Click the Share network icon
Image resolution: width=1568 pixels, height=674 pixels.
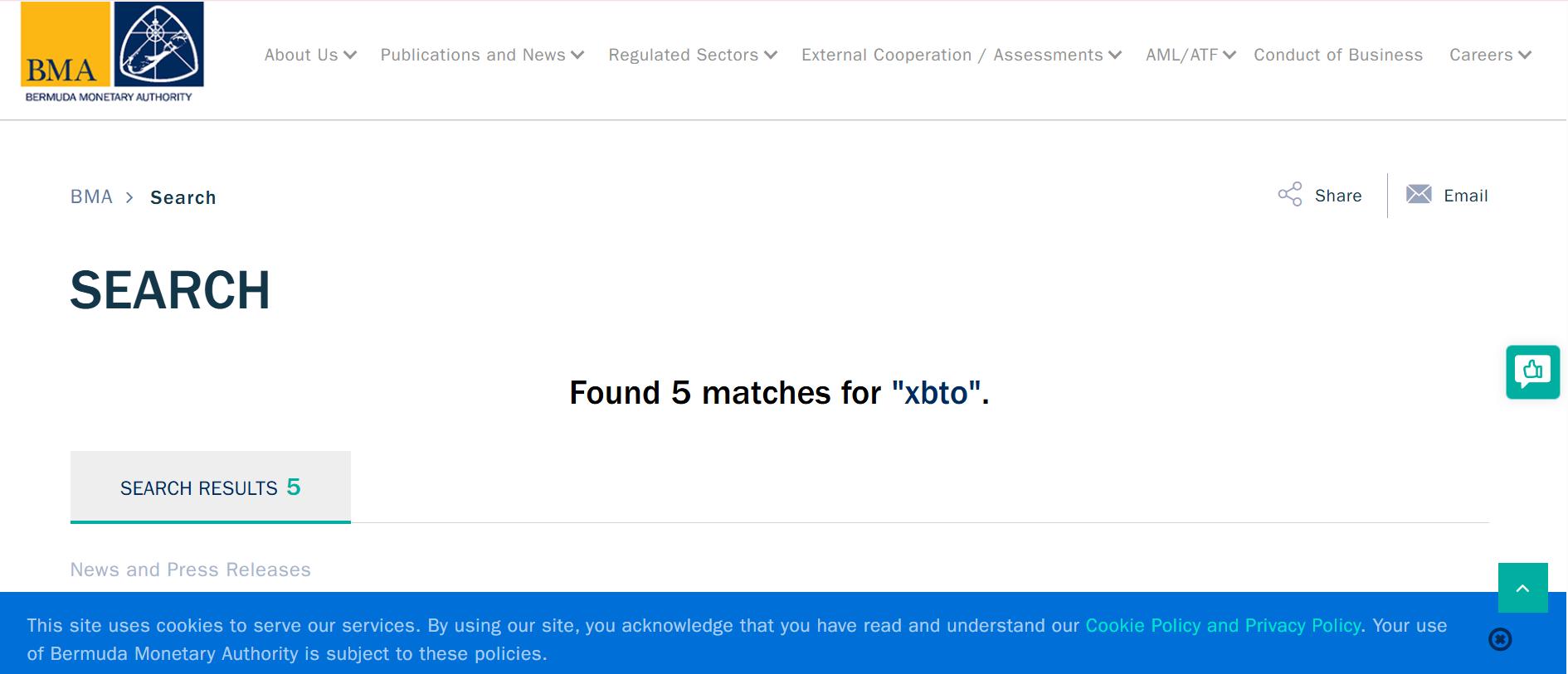click(1290, 195)
